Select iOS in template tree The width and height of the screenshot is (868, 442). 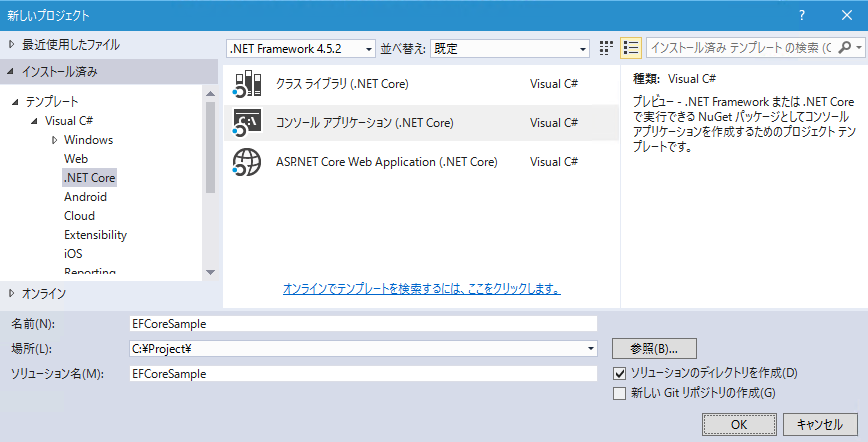73,254
